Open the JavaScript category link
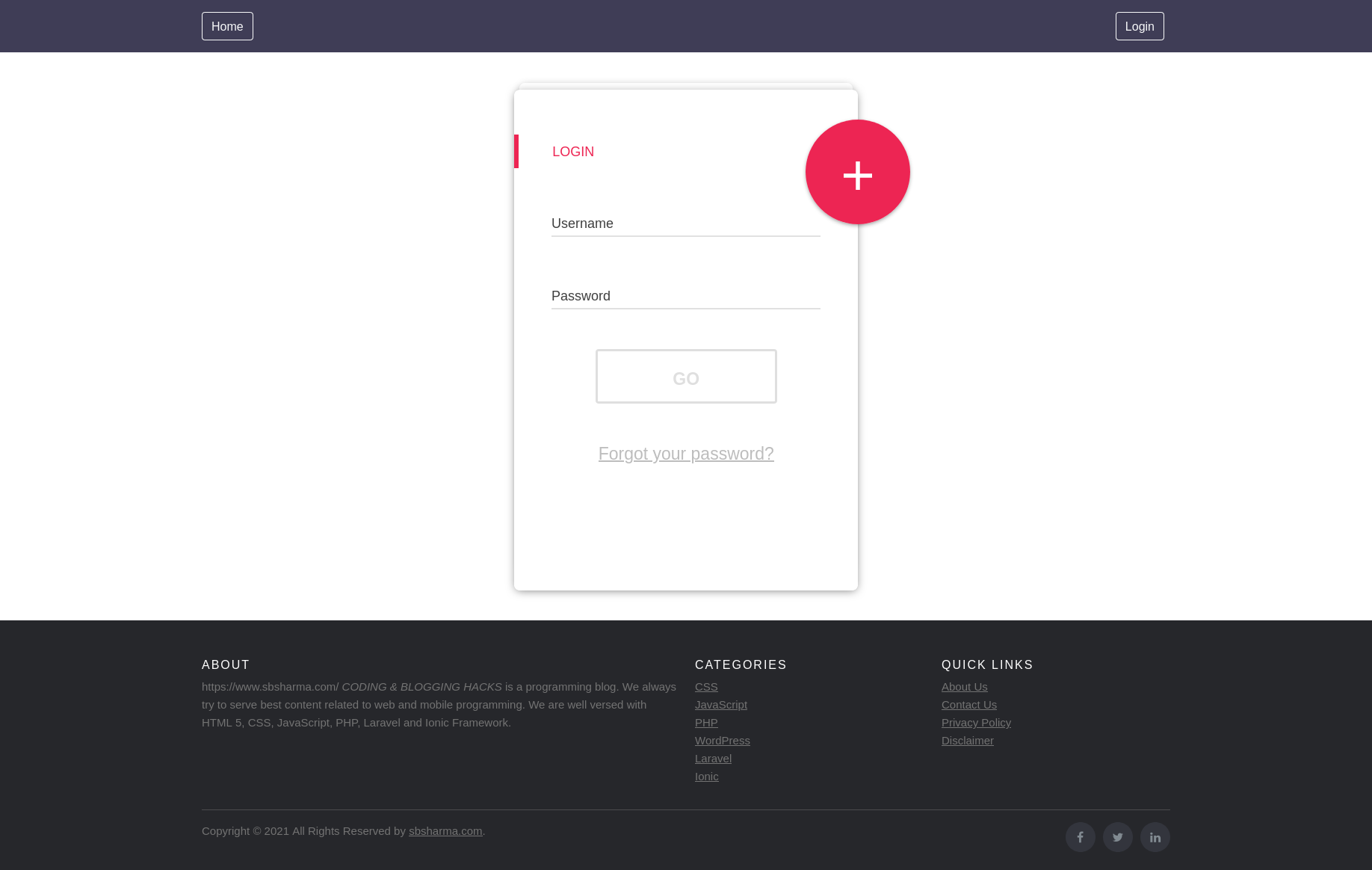This screenshot has height=870, width=1372. (720, 704)
